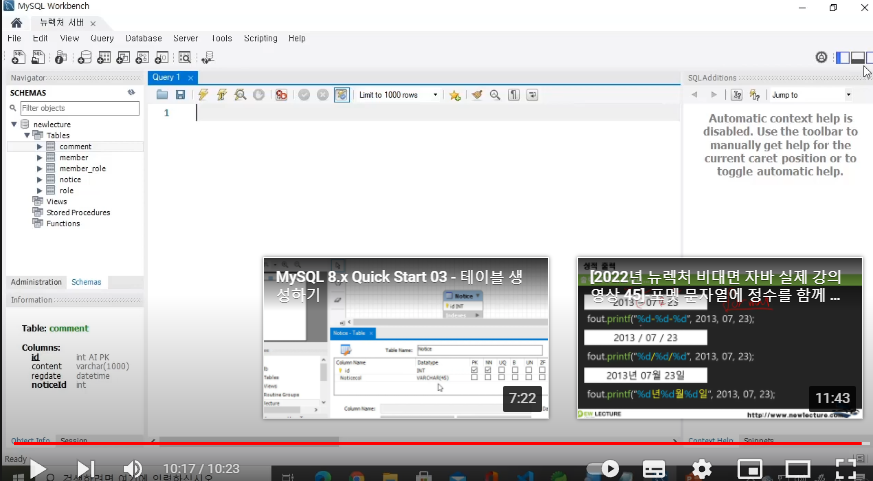The height and width of the screenshot is (481, 873).
Task: Save the query script to file
Action: pos(180,95)
